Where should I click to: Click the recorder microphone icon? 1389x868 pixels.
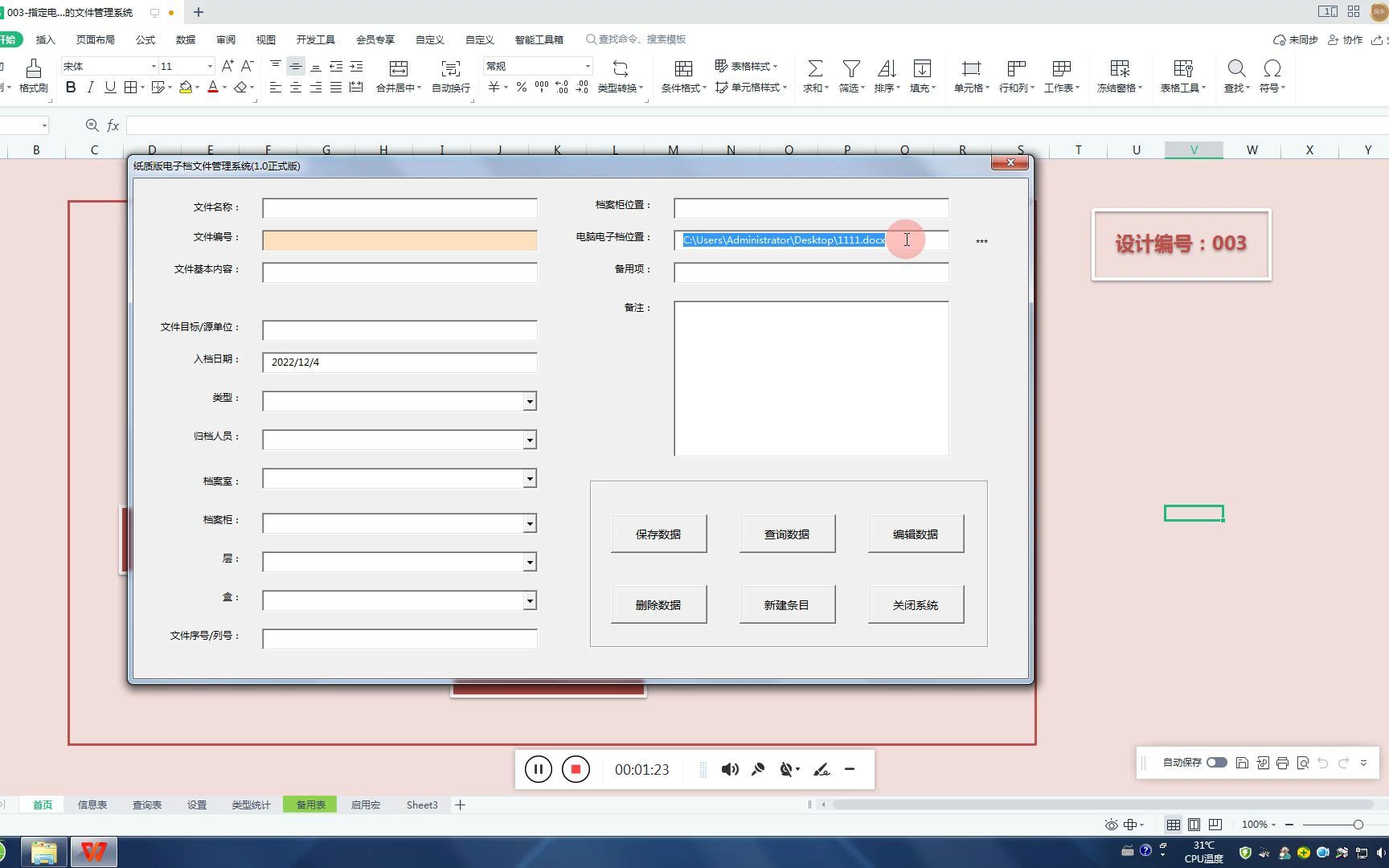tap(758, 769)
